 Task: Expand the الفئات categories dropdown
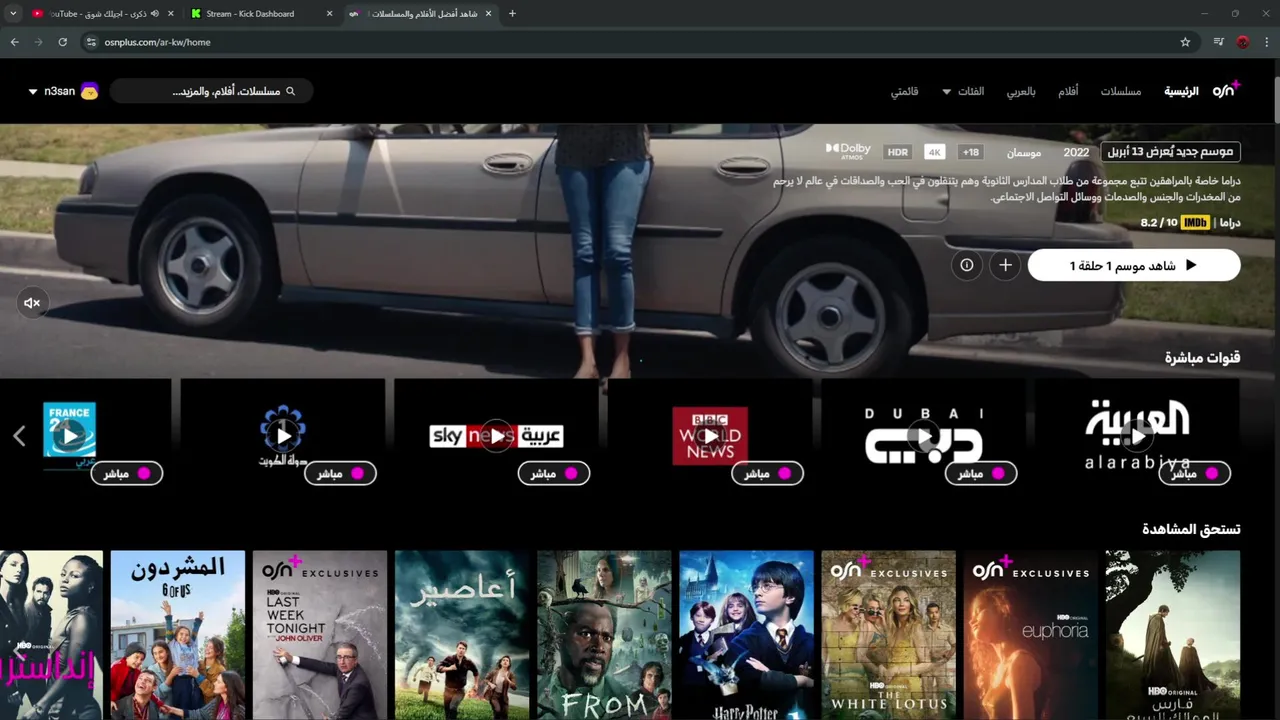tap(963, 91)
